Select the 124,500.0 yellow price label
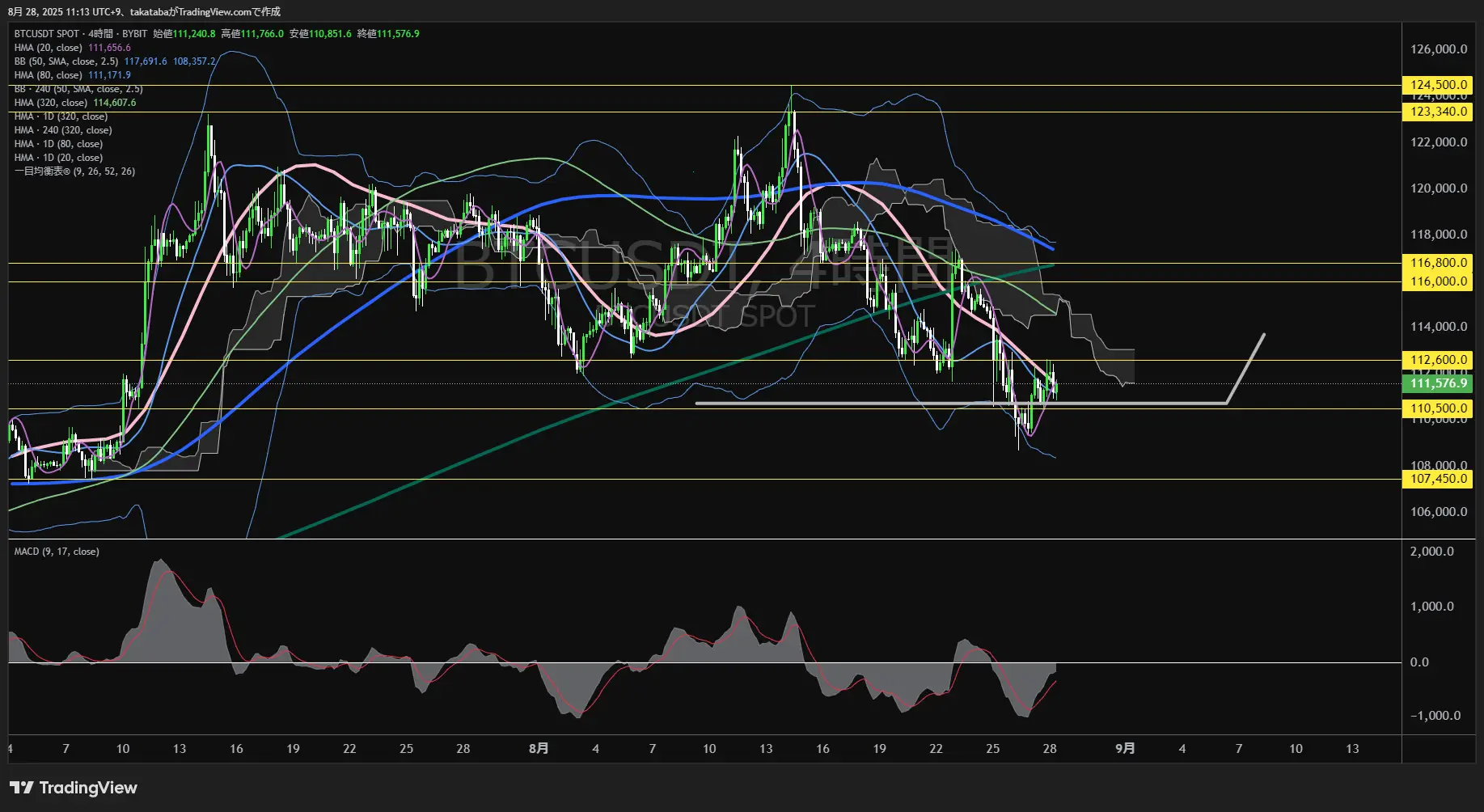The image size is (1484, 812). (x=1438, y=85)
